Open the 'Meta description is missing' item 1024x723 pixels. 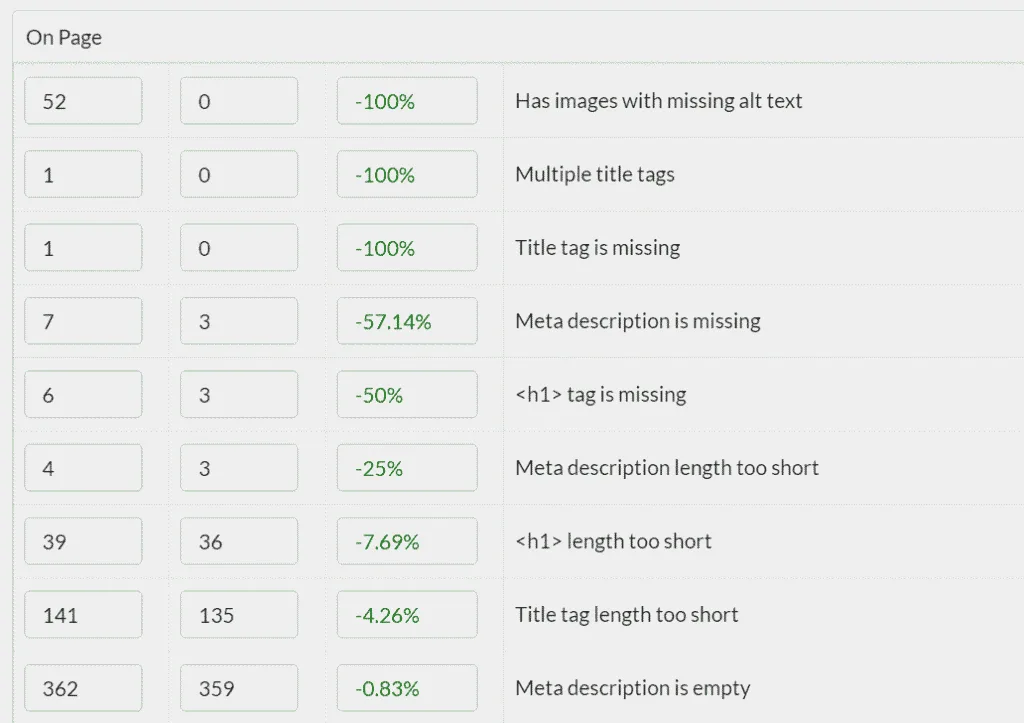click(x=637, y=320)
